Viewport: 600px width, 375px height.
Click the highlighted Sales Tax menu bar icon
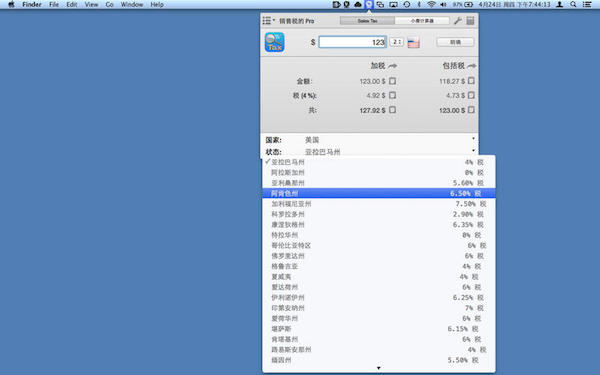[369, 5]
